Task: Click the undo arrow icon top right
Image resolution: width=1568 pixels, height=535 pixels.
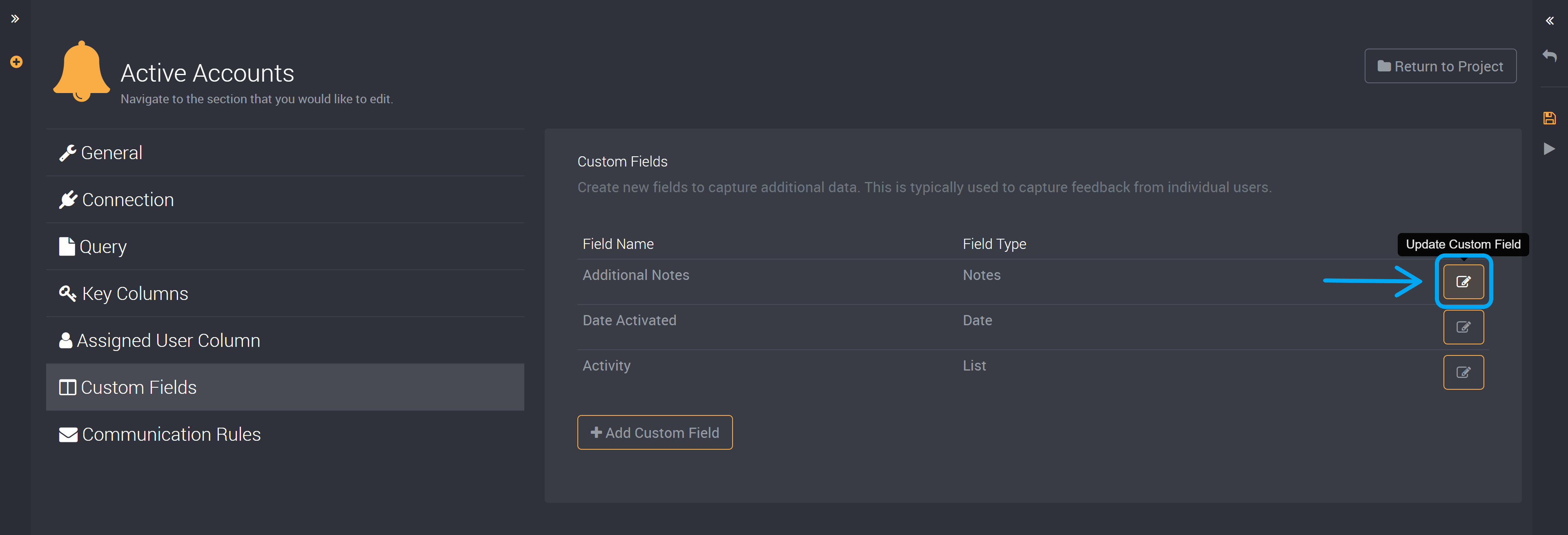Action: pyautogui.click(x=1549, y=55)
